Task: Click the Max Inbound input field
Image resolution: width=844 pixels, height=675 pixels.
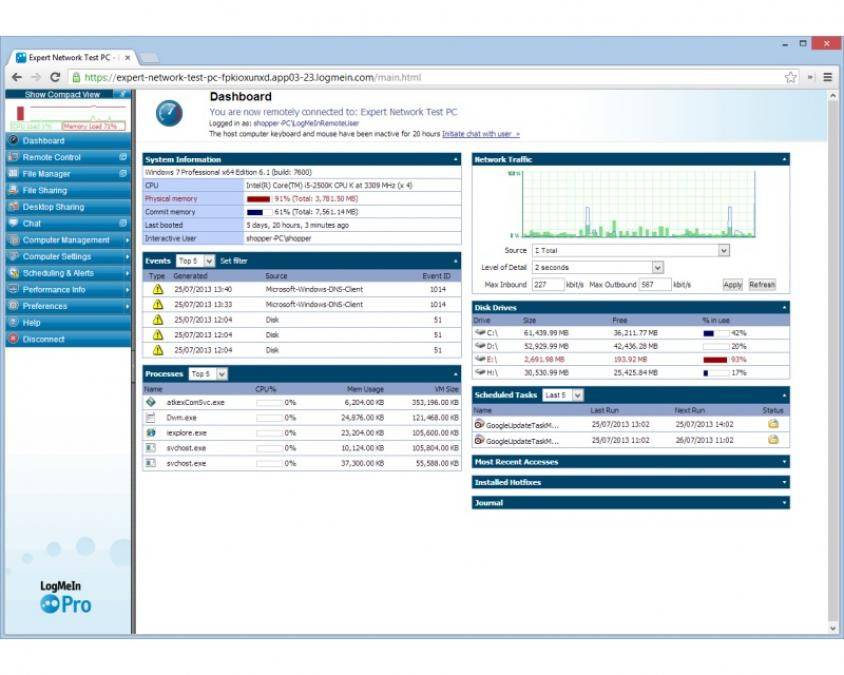Action: [548, 285]
